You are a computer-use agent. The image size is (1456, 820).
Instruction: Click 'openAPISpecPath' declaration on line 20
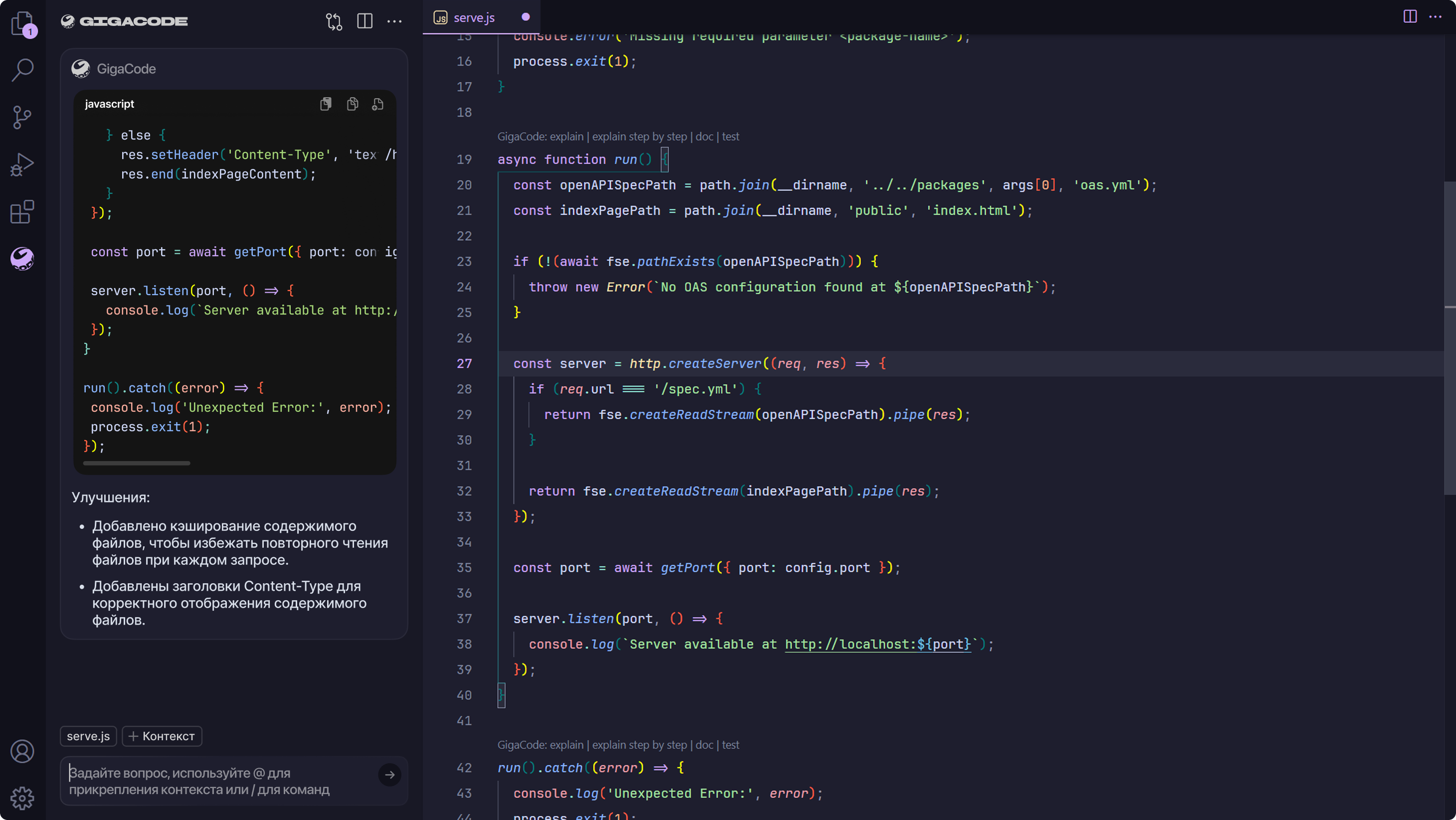tap(618, 185)
